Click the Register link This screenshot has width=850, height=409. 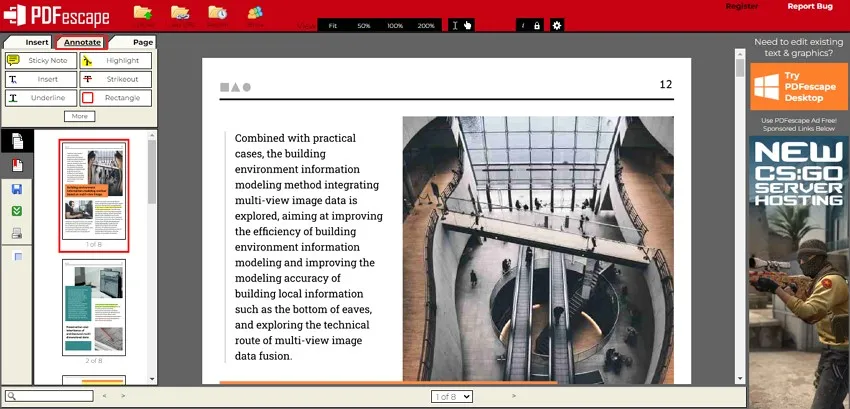pyautogui.click(x=742, y=7)
